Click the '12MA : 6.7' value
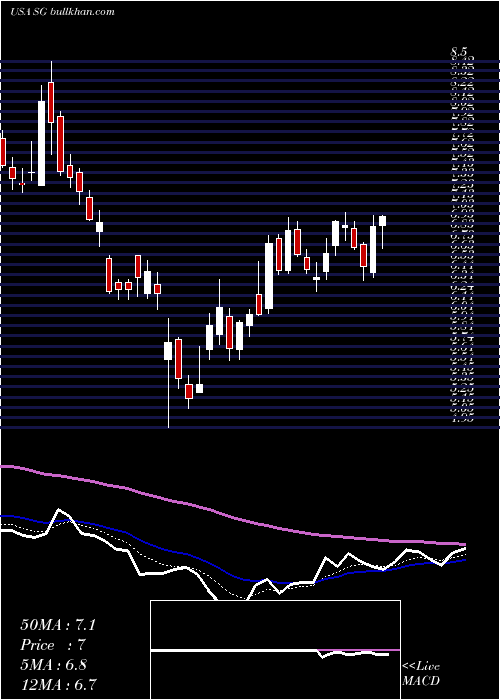The width and height of the screenshot is (500, 700). (x=58, y=684)
